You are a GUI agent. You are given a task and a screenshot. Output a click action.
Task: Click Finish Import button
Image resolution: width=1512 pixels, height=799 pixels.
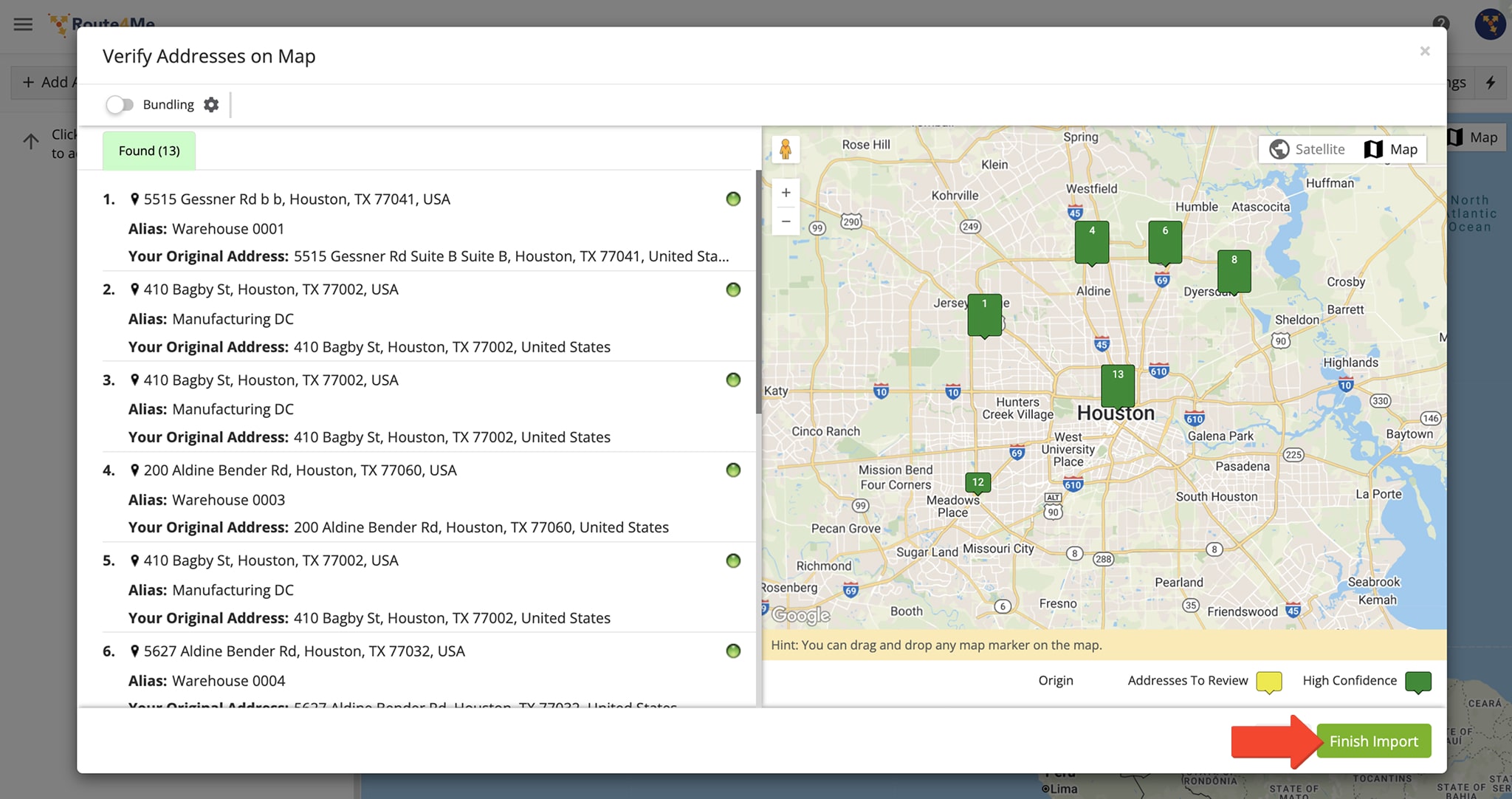1373,741
